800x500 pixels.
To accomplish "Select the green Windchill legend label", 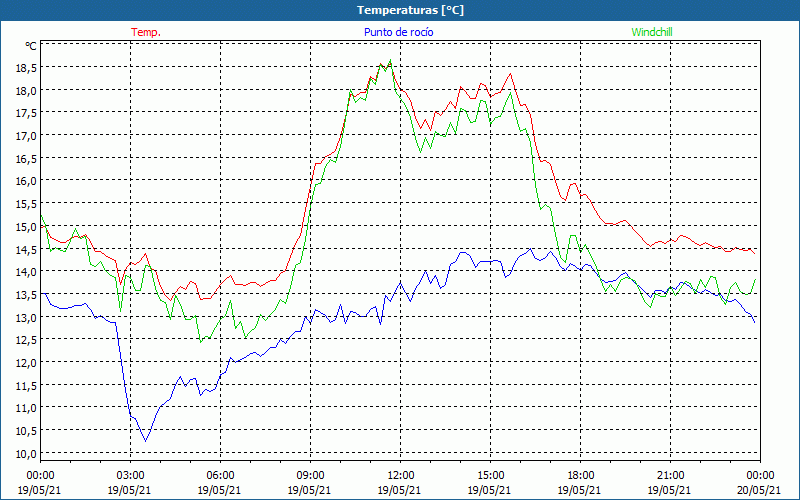I will click(652, 32).
